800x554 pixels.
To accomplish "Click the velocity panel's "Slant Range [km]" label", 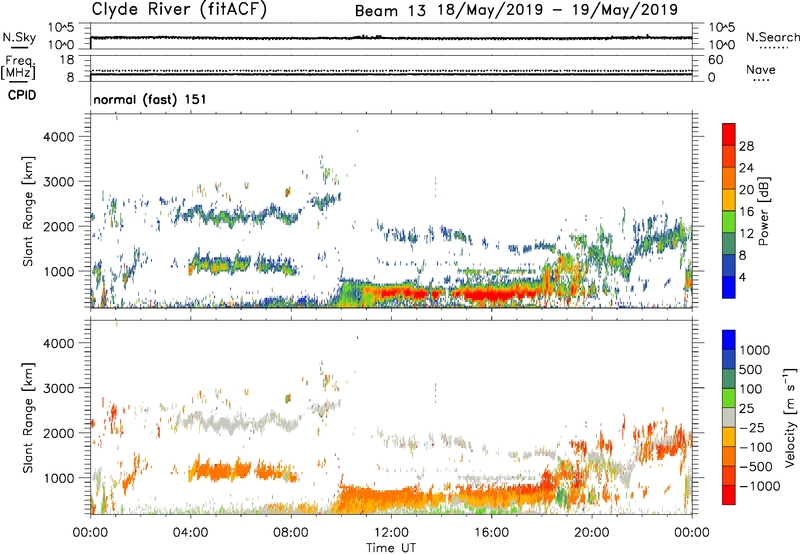I will click(x=28, y=417).
